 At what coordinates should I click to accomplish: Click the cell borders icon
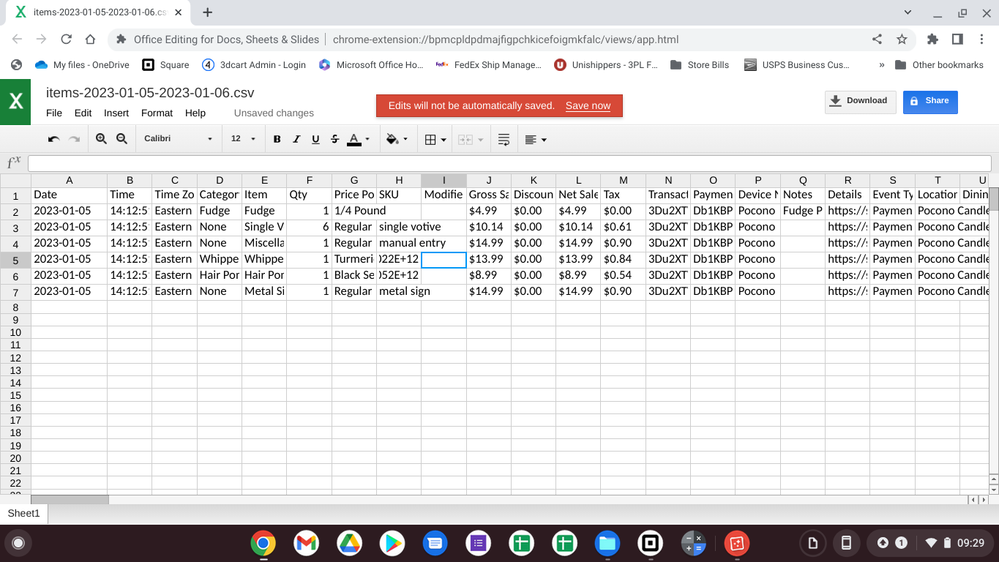pyautogui.click(x=431, y=140)
